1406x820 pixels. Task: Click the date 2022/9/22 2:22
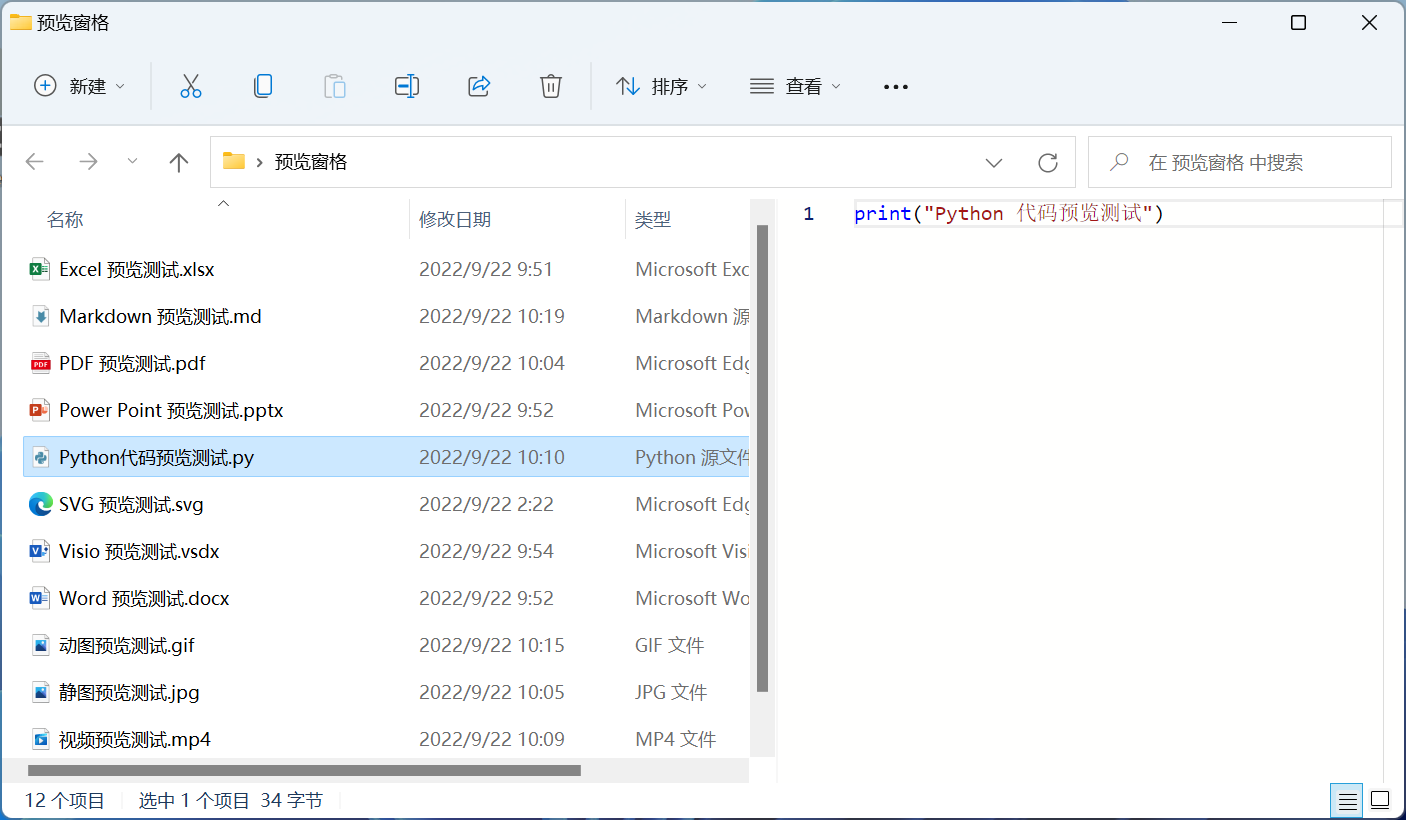pyautogui.click(x=486, y=504)
